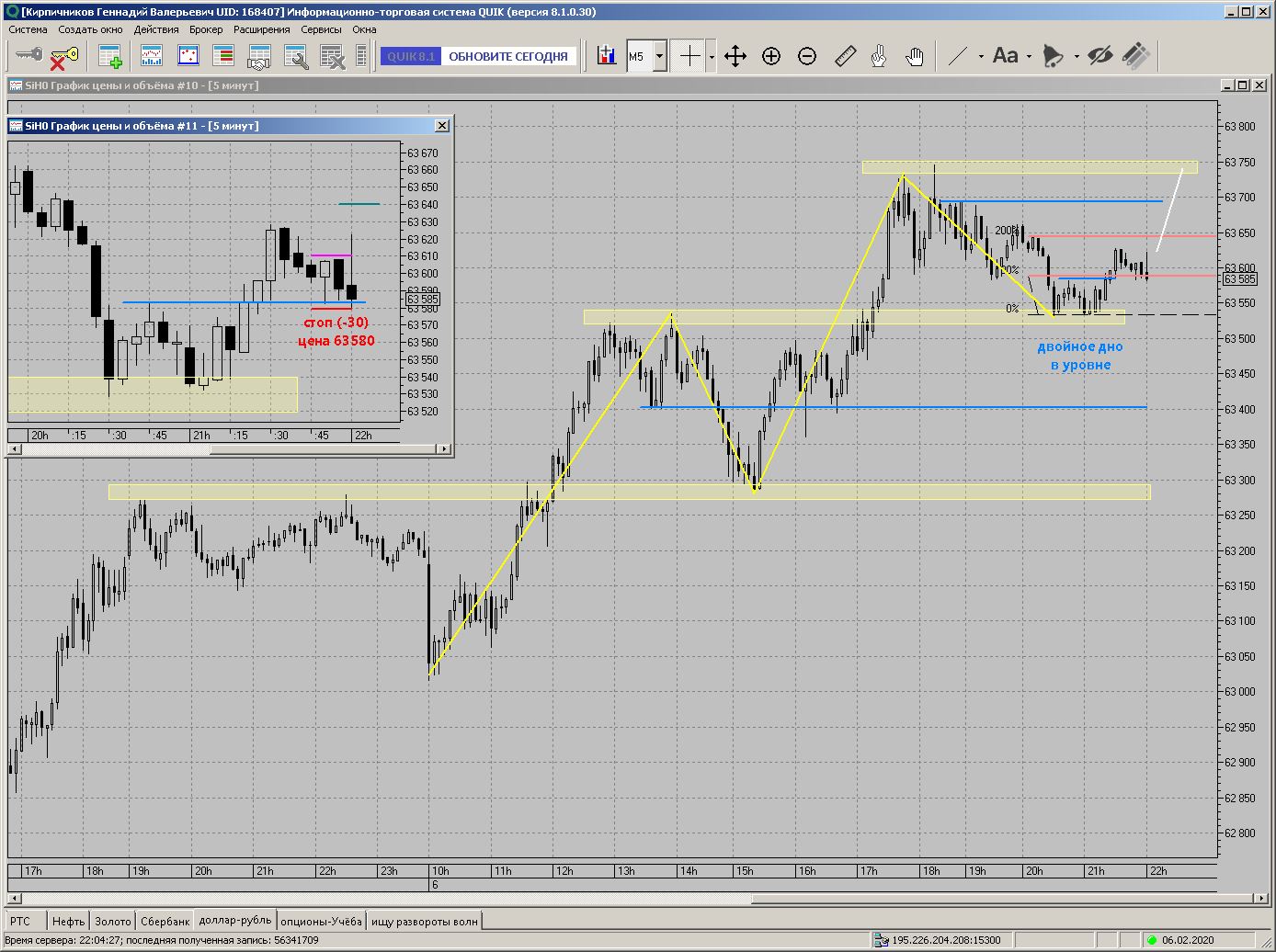Create a new table with the green plus icon

tap(110, 56)
